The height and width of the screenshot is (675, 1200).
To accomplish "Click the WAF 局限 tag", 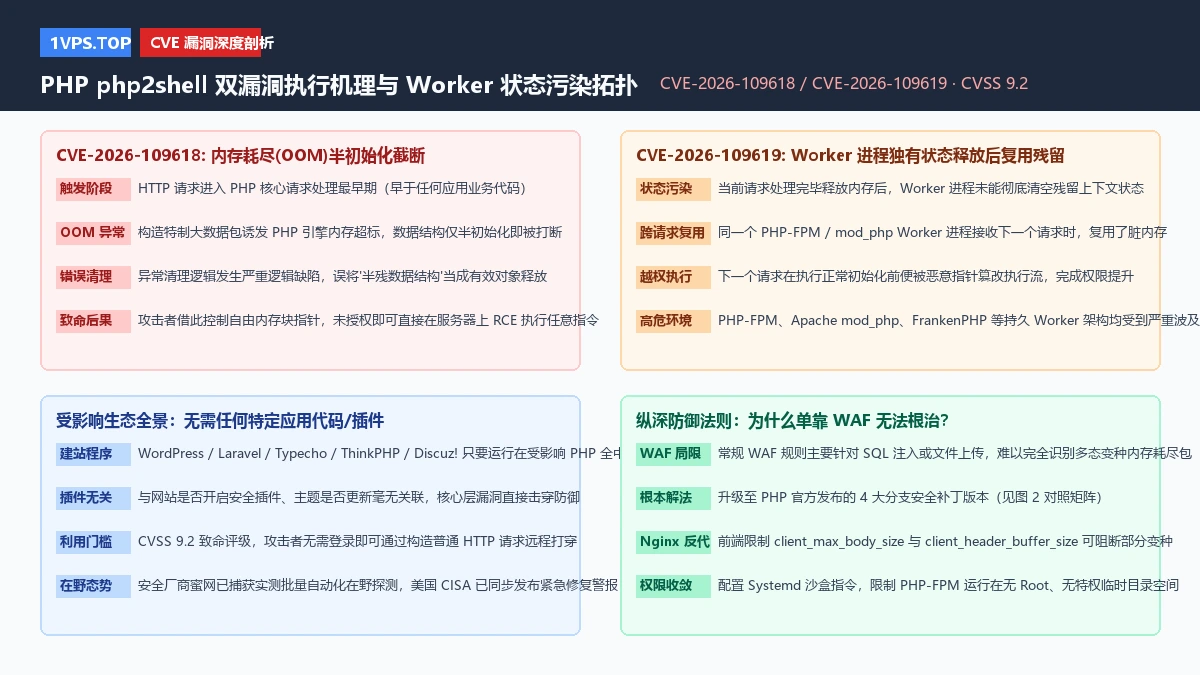I will point(673,454).
